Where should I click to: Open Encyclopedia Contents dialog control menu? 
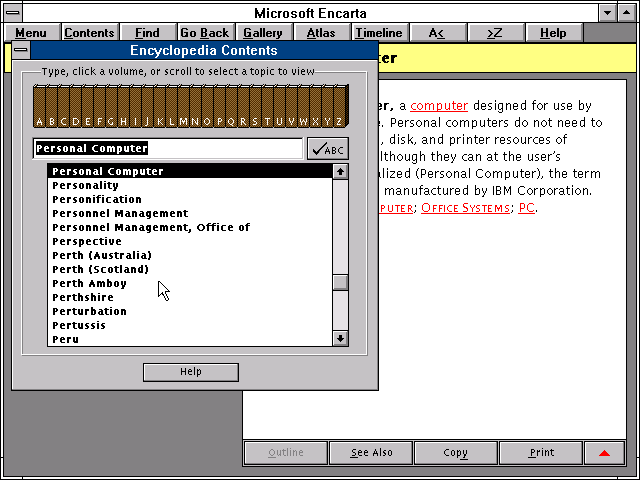pyautogui.click(x=21, y=50)
